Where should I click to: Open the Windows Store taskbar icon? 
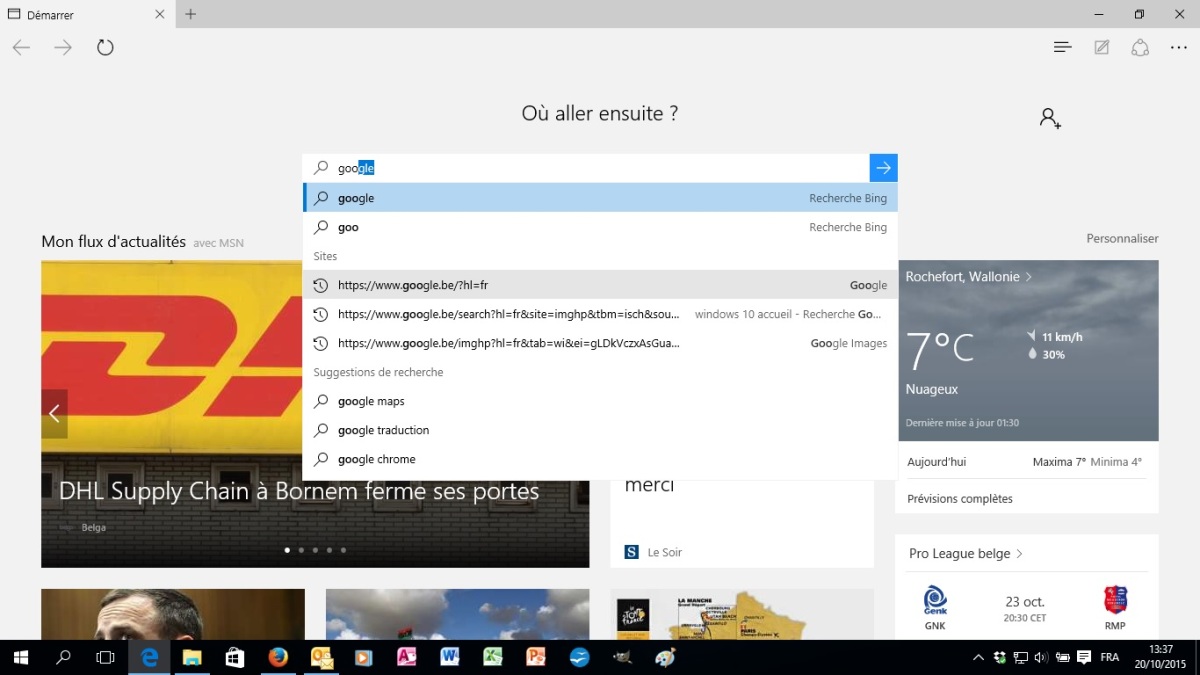point(235,657)
